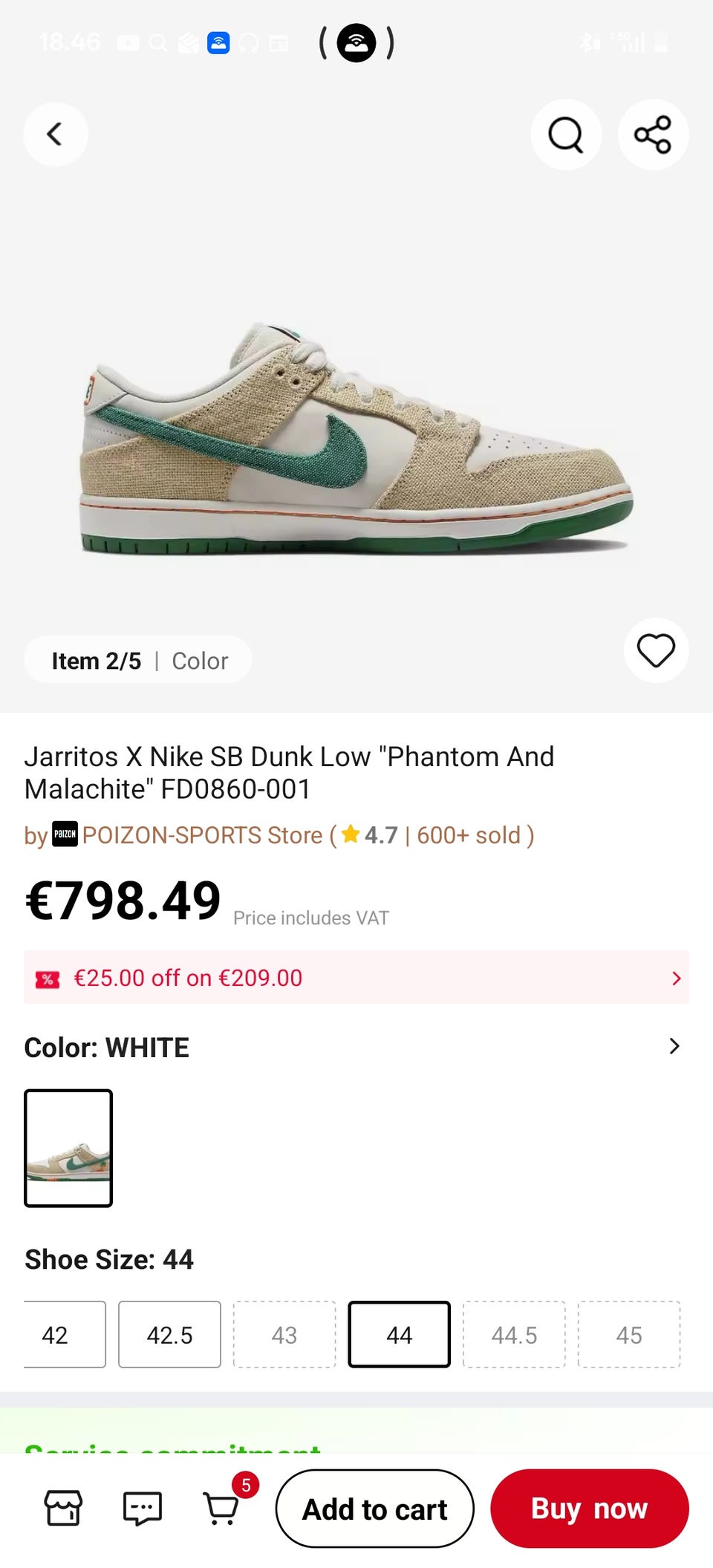Tap the back arrow button

tap(55, 134)
